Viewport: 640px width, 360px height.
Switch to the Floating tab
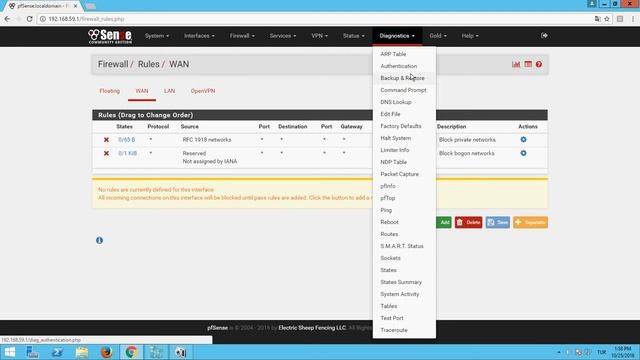point(109,91)
